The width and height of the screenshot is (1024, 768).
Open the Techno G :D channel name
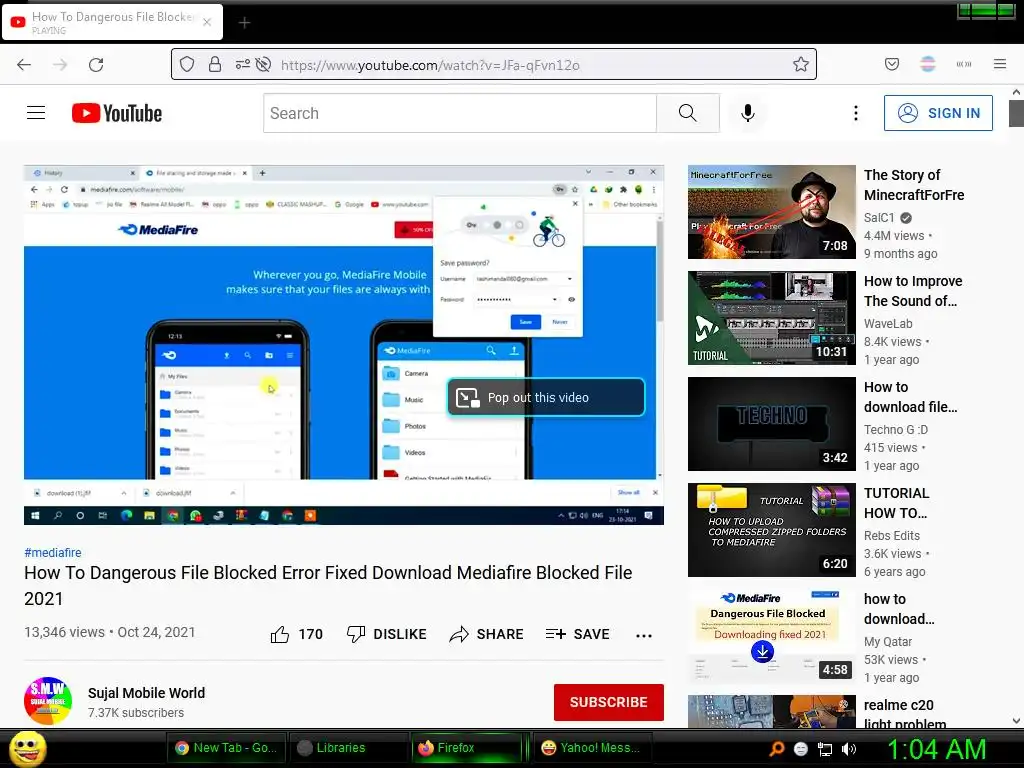coord(895,430)
